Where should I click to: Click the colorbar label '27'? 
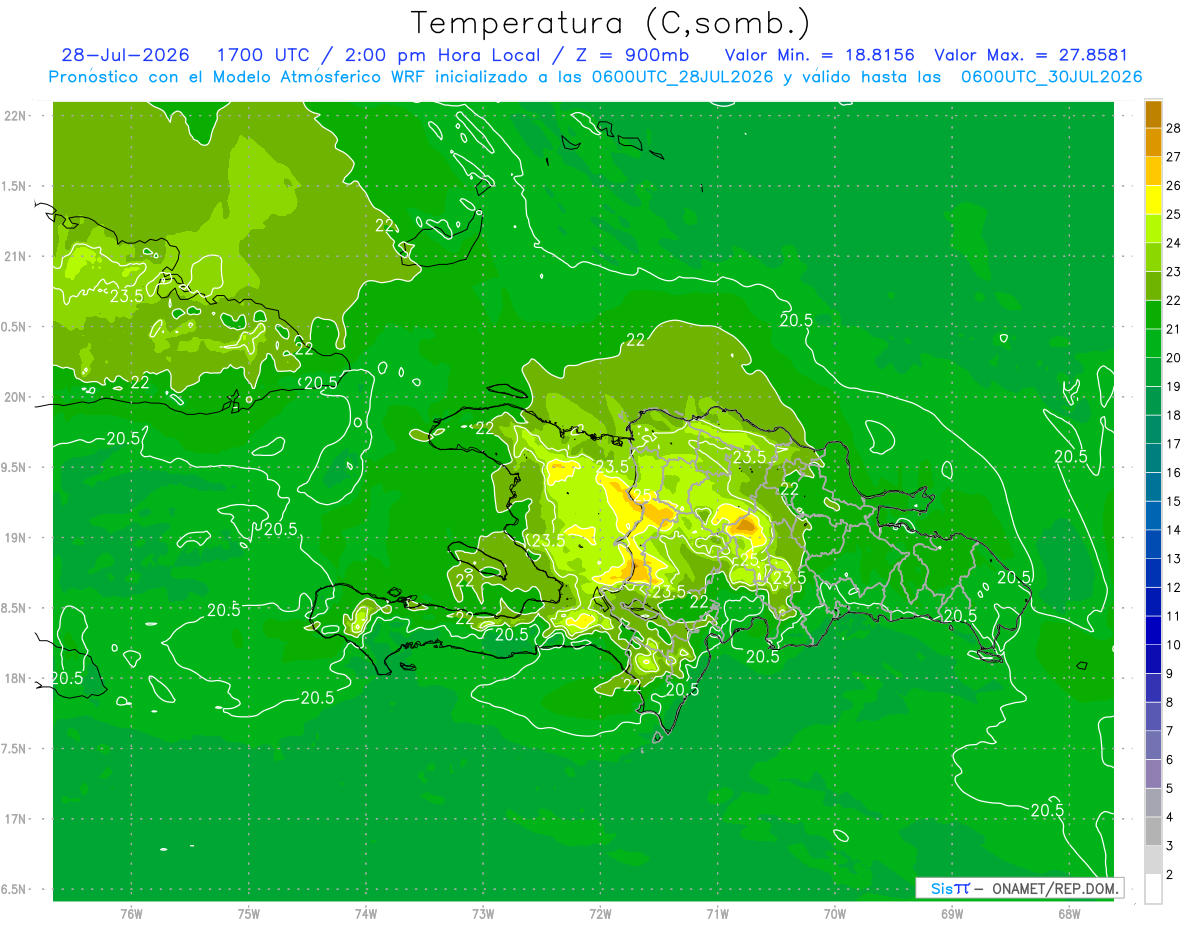pos(1174,157)
